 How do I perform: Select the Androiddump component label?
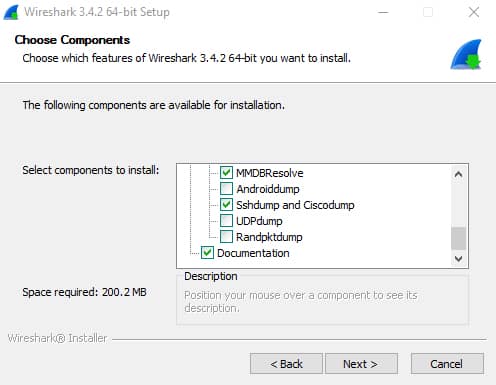click(268, 189)
